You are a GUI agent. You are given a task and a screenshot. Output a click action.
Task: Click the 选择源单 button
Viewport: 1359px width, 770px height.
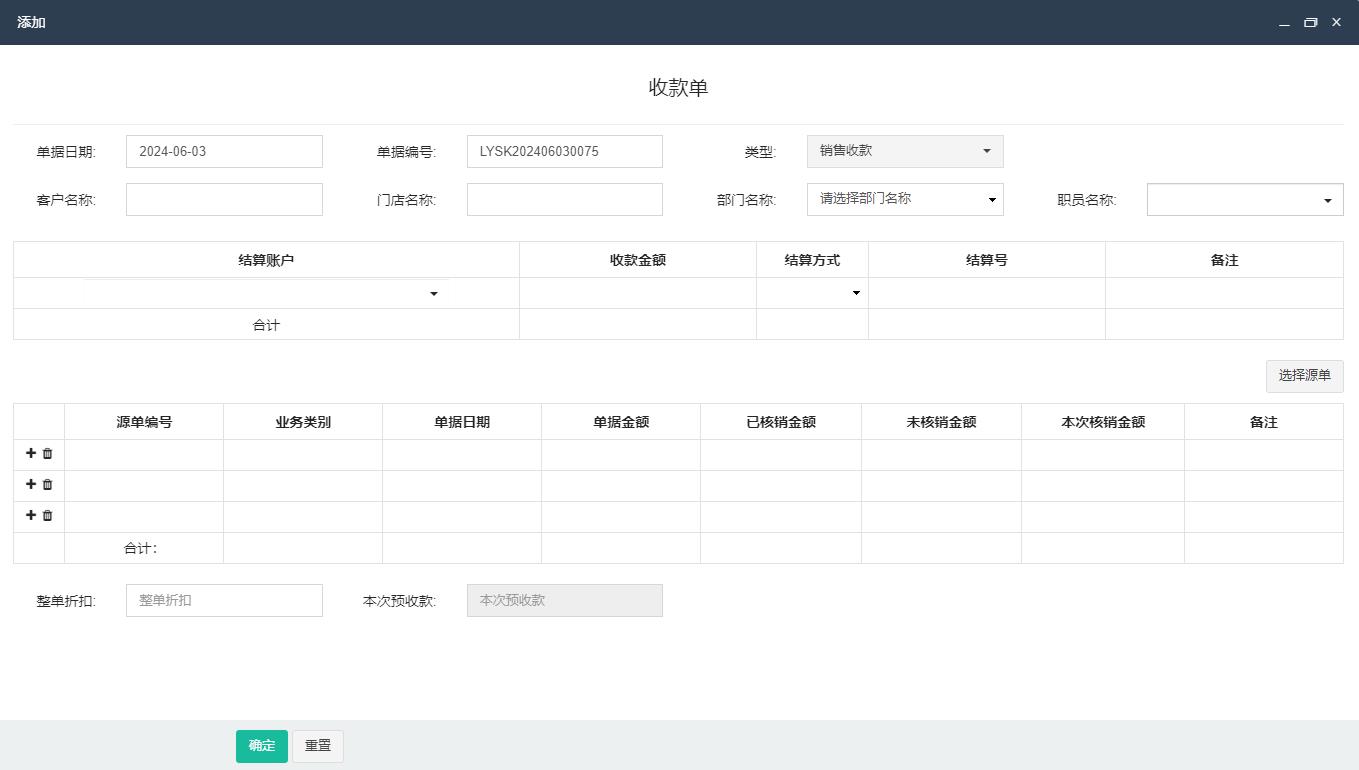(1304, 376)
